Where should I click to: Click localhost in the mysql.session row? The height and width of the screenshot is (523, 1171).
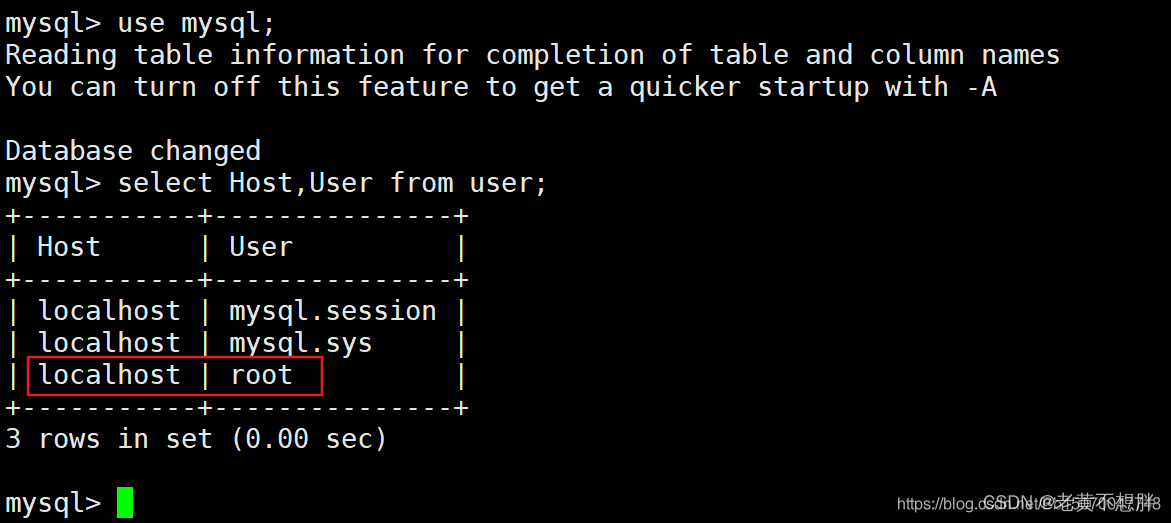109,311
